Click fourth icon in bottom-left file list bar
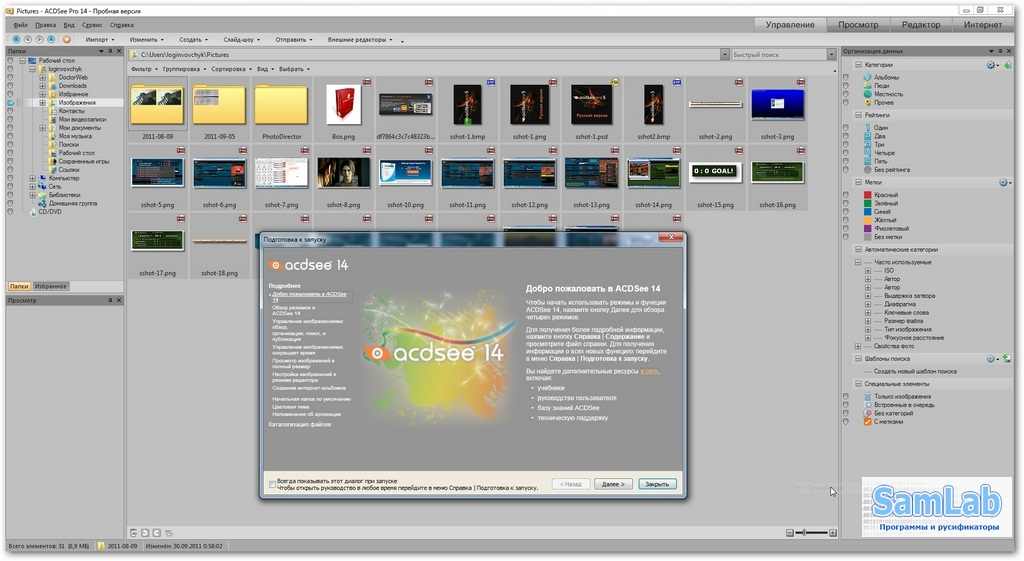This screenshot has height=561, width=1024. [x=168, y=533]
